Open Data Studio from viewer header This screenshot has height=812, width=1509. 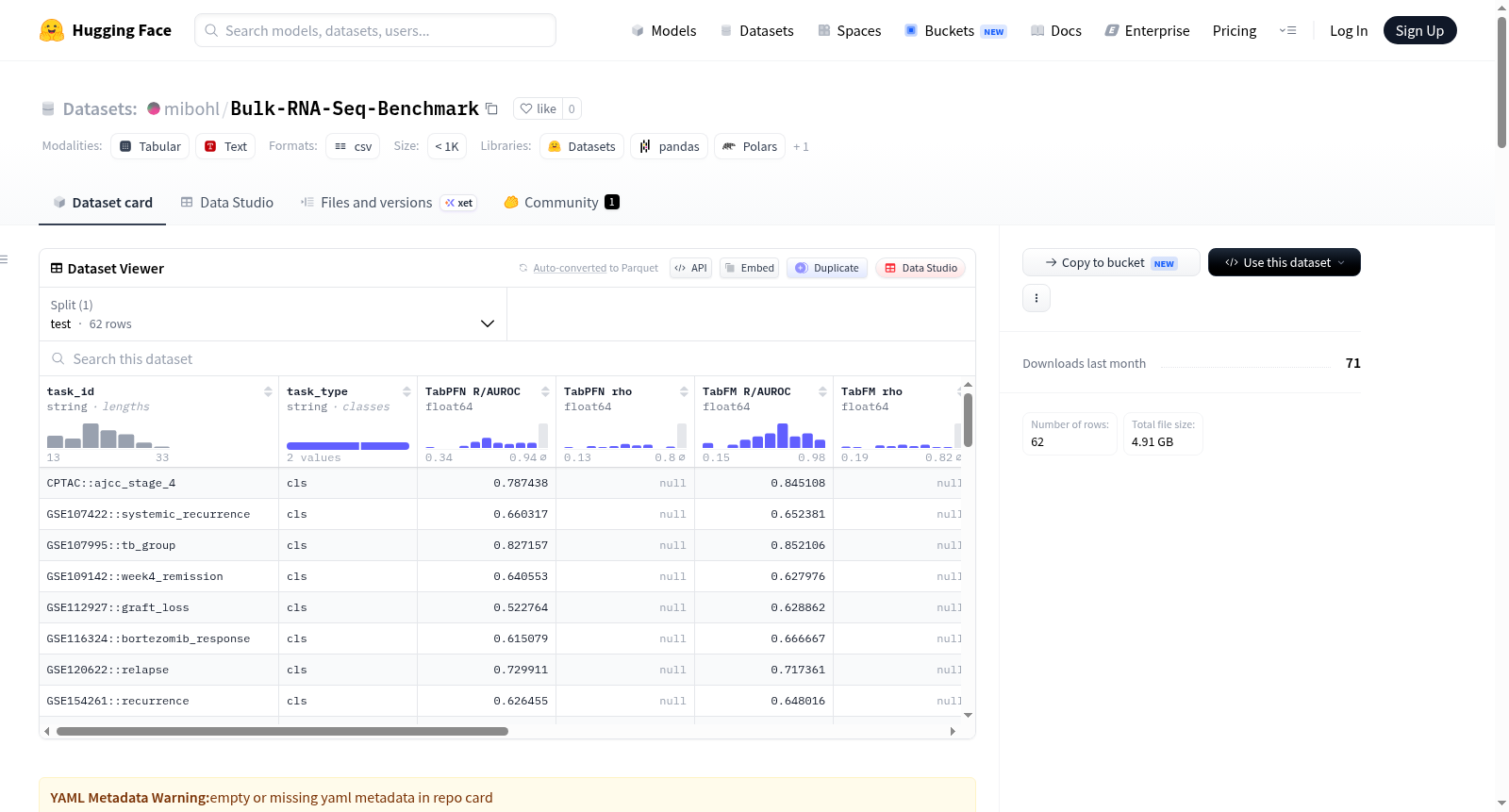click(x=920, y=268)
